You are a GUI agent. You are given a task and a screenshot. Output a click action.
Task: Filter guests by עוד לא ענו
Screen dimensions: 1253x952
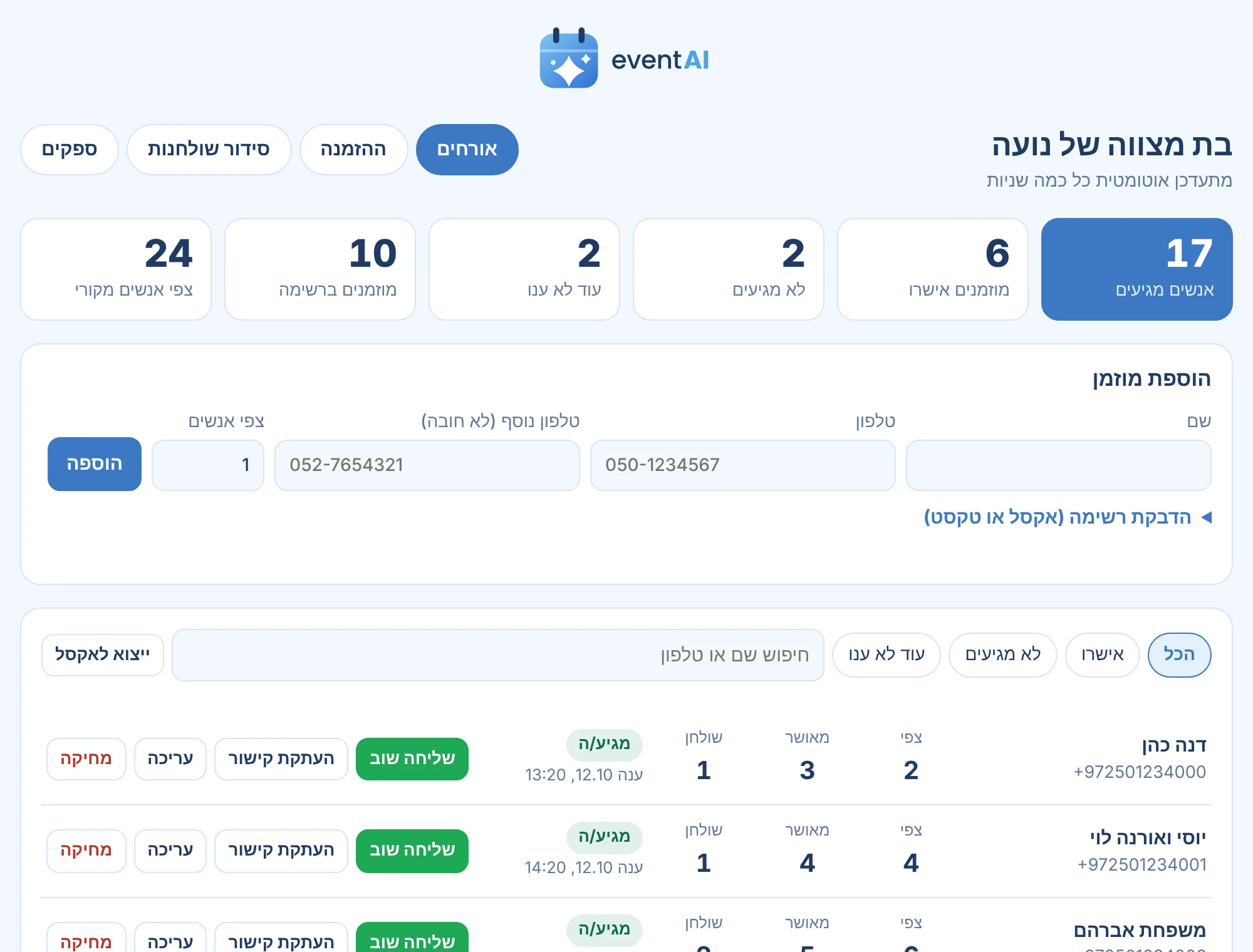pos(886,655)
